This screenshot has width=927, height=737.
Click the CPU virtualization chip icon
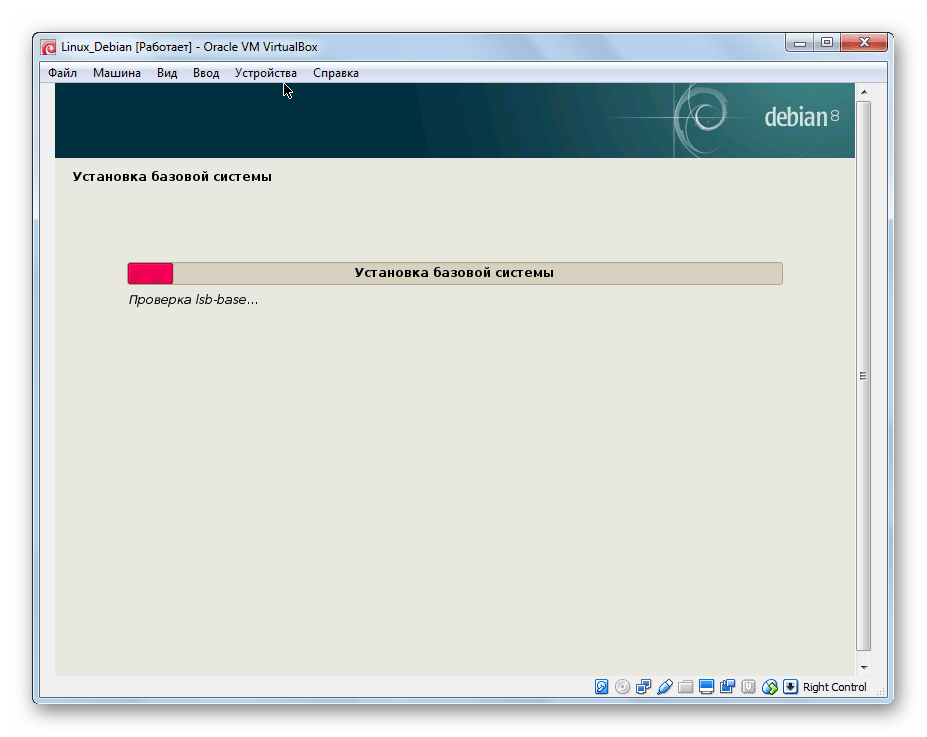[748, 686]
